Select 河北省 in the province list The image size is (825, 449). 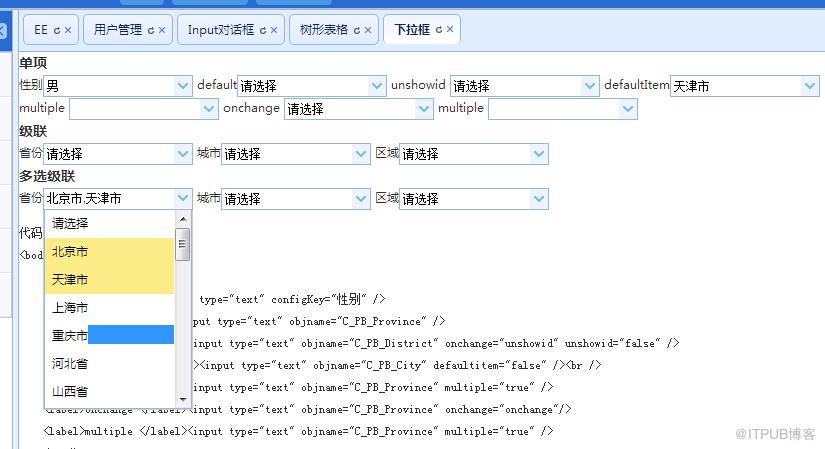tap(109, 363)
